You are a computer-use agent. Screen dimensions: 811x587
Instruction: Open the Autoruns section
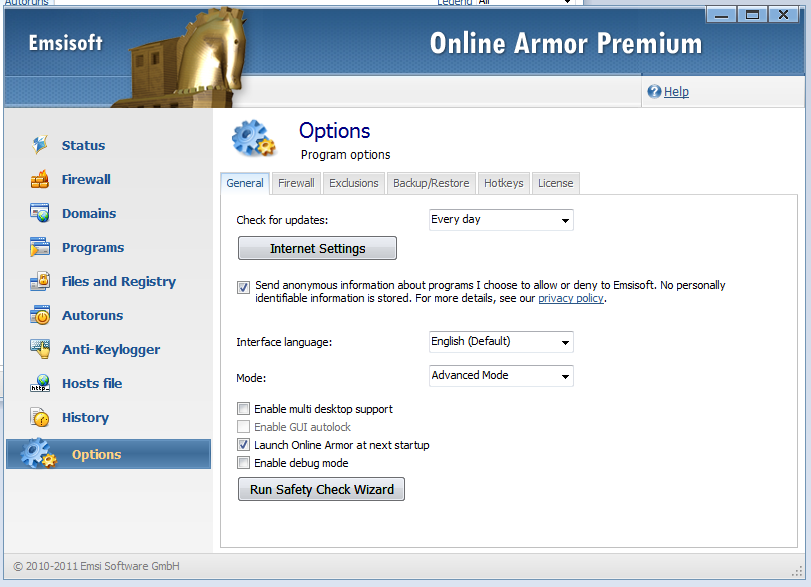point(93,315)
